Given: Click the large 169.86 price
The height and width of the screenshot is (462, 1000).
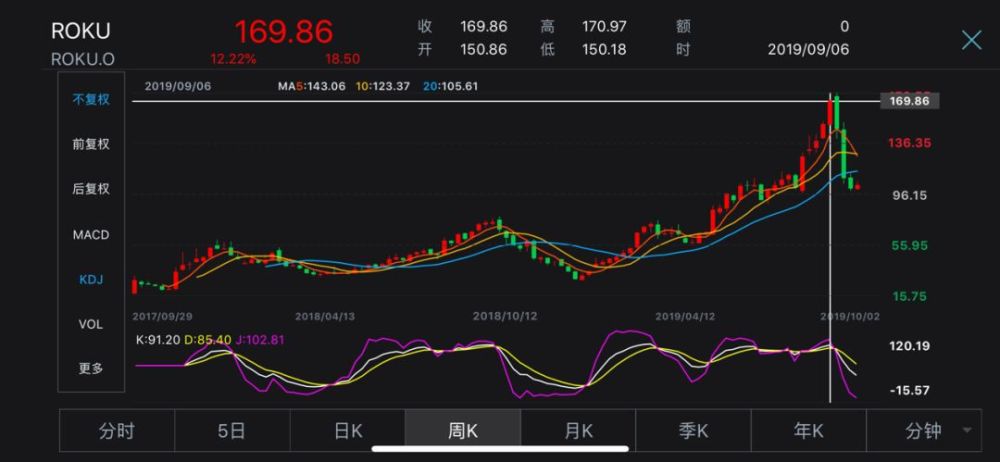Looking at the screenshot, I should click(284, 32).
